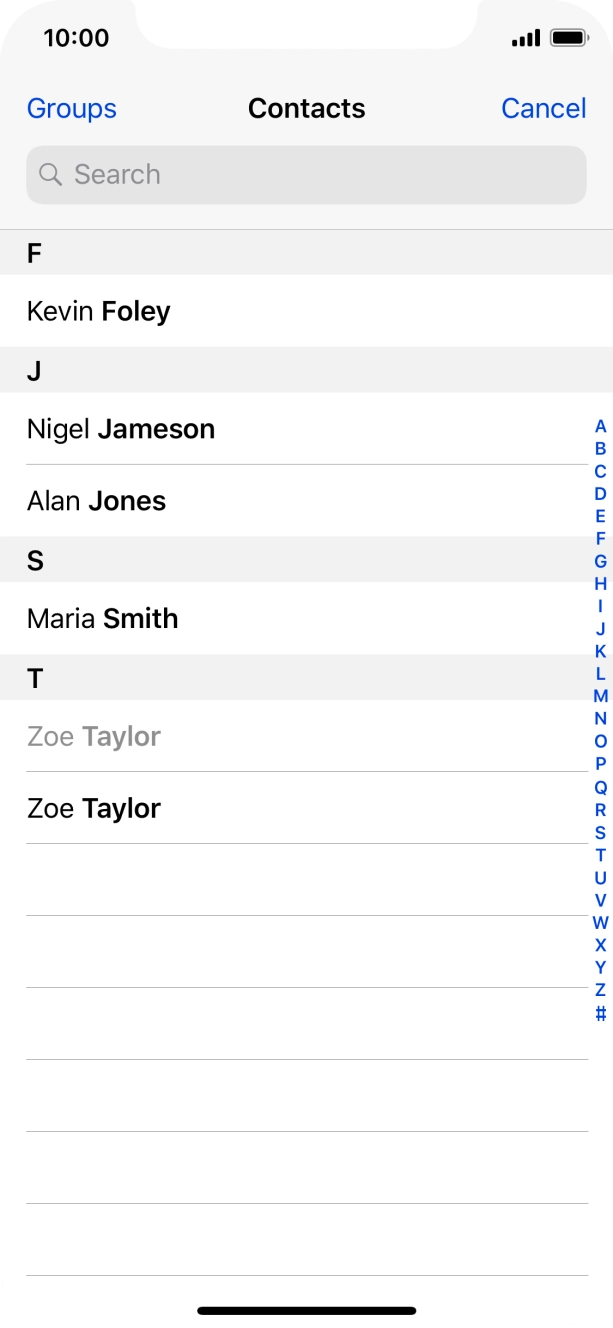Jump to # section in index

point(600,1013)
